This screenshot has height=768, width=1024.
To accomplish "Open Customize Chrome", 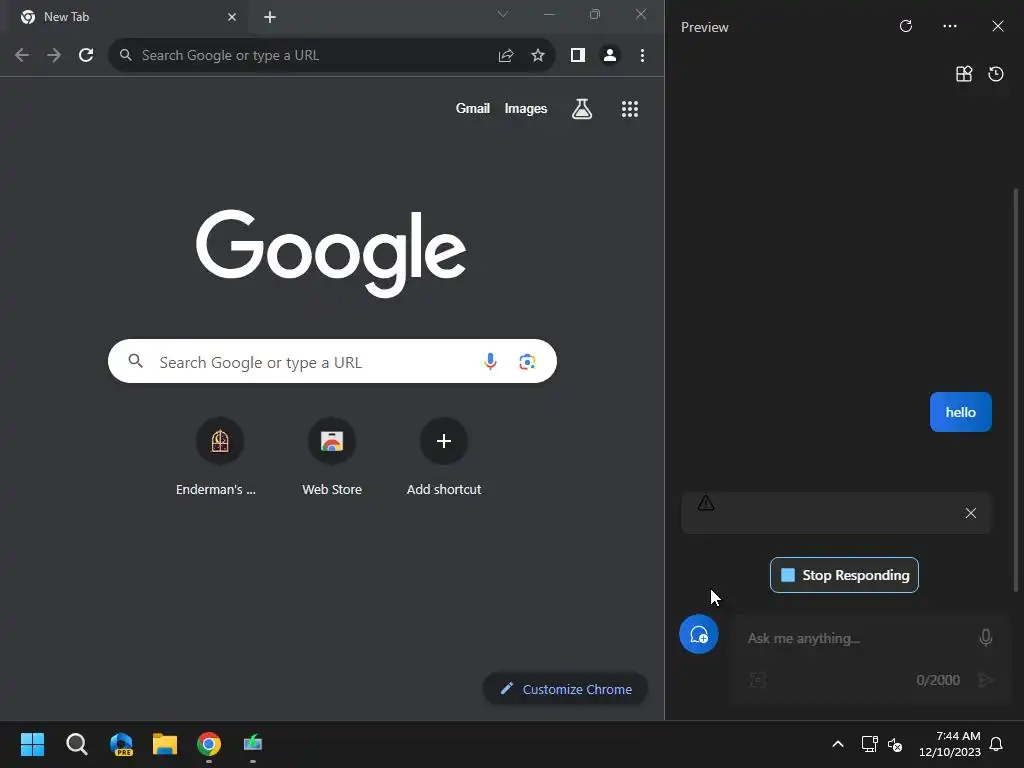I will pyautogui.click(x=566, y=689).
